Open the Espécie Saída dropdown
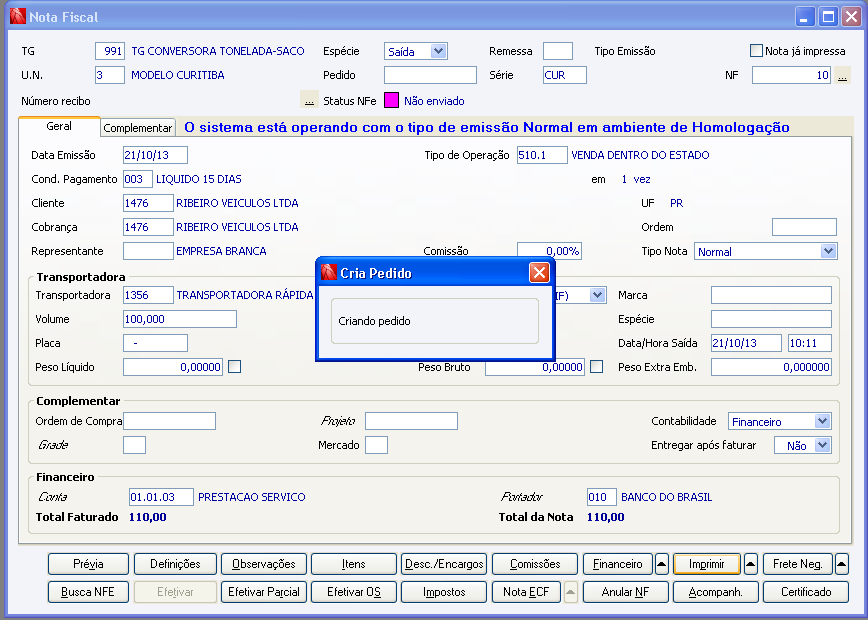Image resolution: width=868 pixels, height=620 pixels. tap(438, 51)
